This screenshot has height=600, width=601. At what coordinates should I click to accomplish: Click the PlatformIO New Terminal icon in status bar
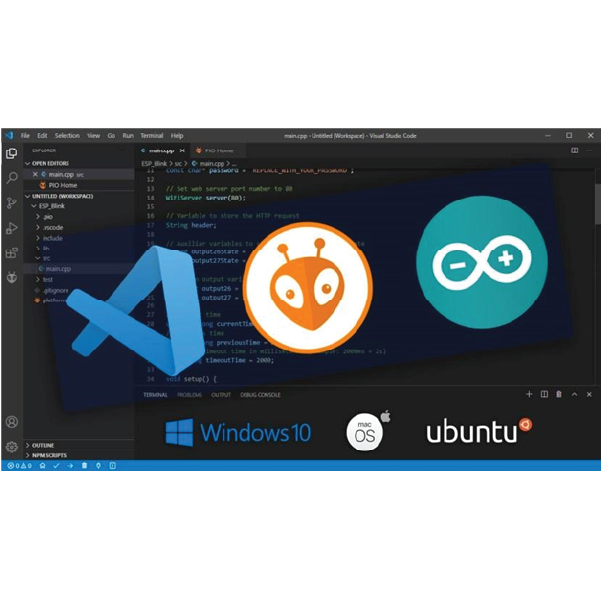click(113, 465)
